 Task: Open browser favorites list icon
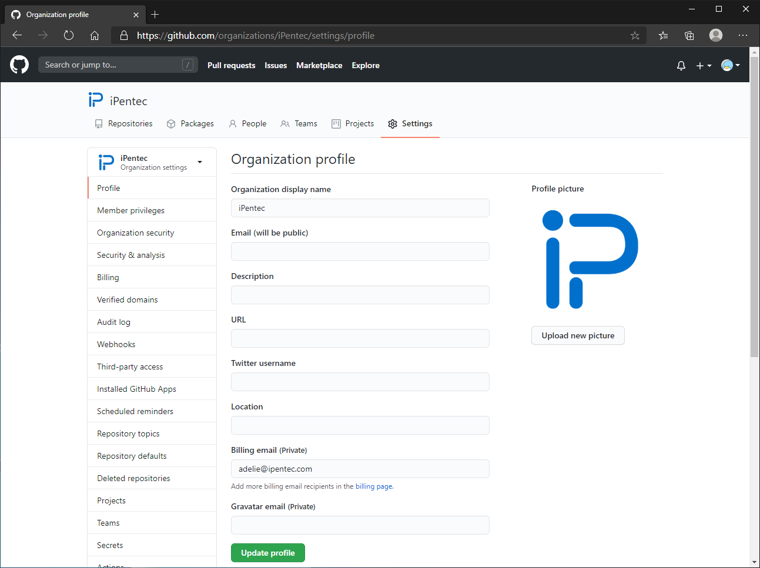(x=663, y=35)
